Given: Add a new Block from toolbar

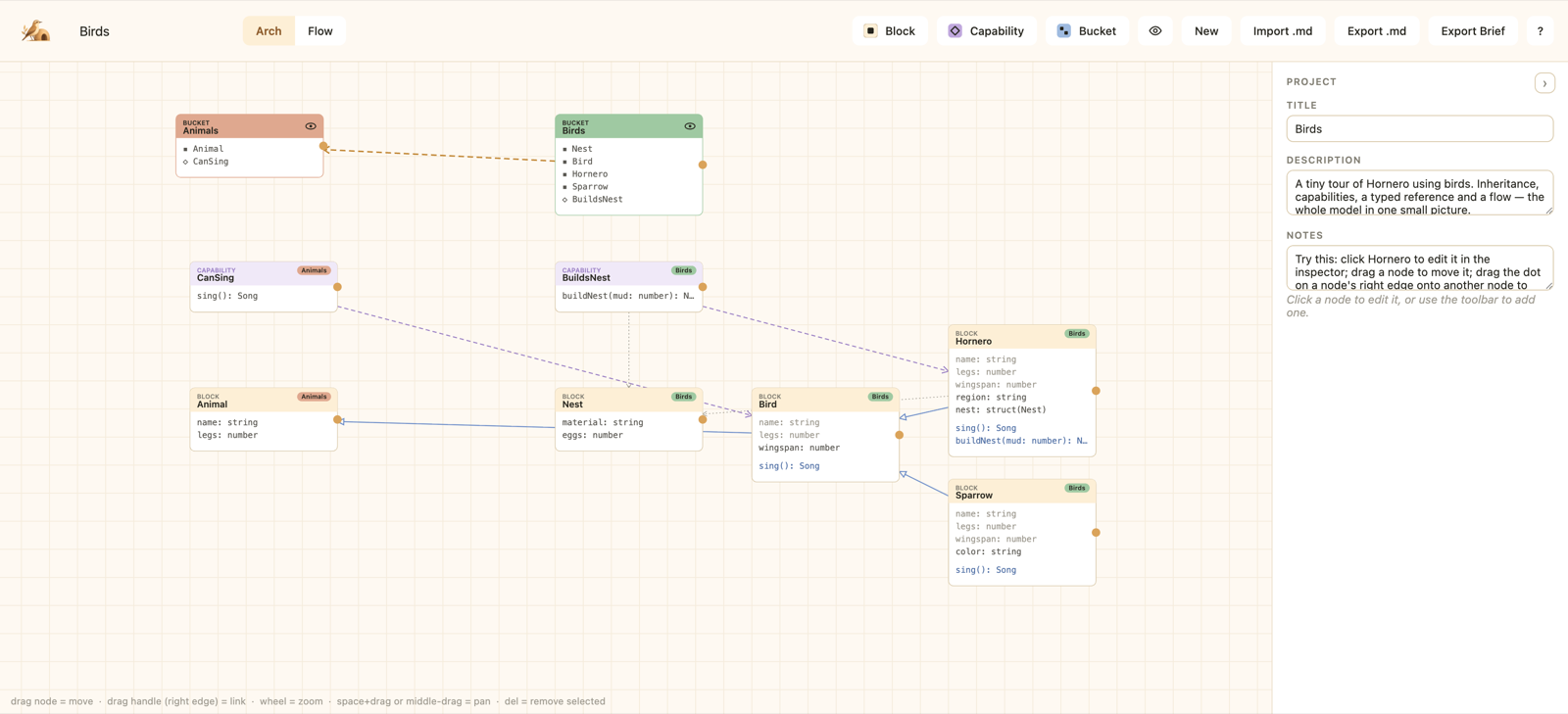Looking at the screenshot, I should [890, 31].
